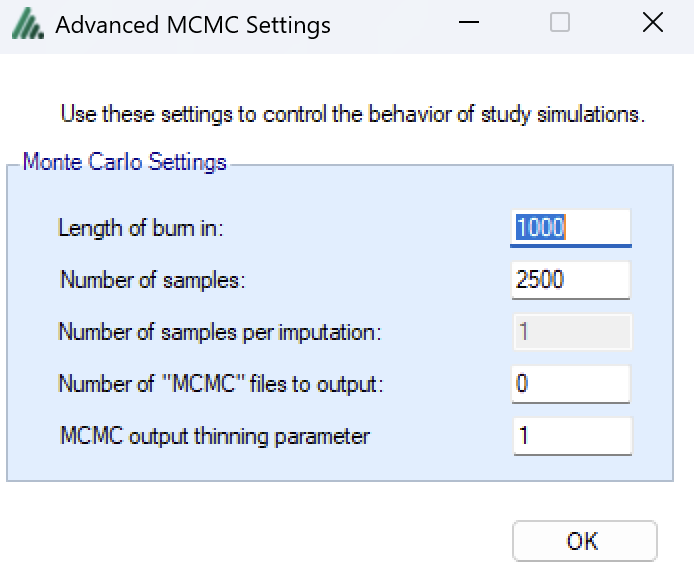Image resolution: width=694 pixels, height=575 pixels.
Task: Click the MCMC output thinning parameter field
Action: (x=571, y=436)
